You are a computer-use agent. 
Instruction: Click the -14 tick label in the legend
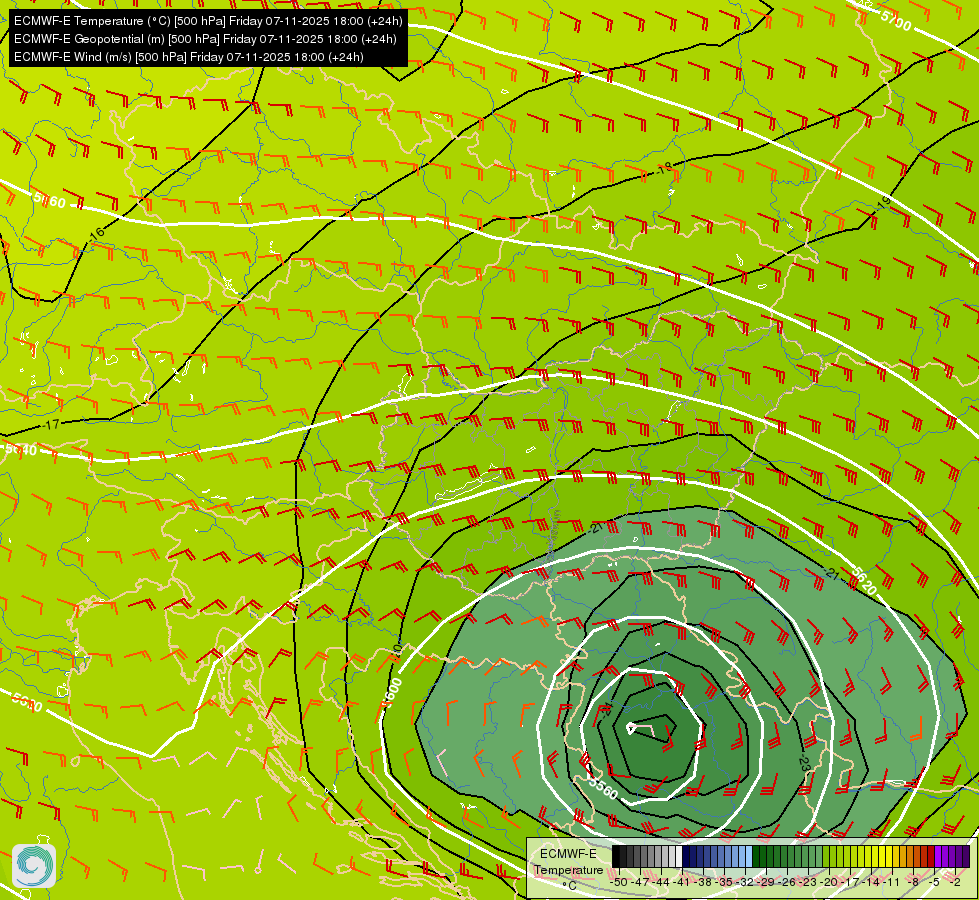coord(871,882)
